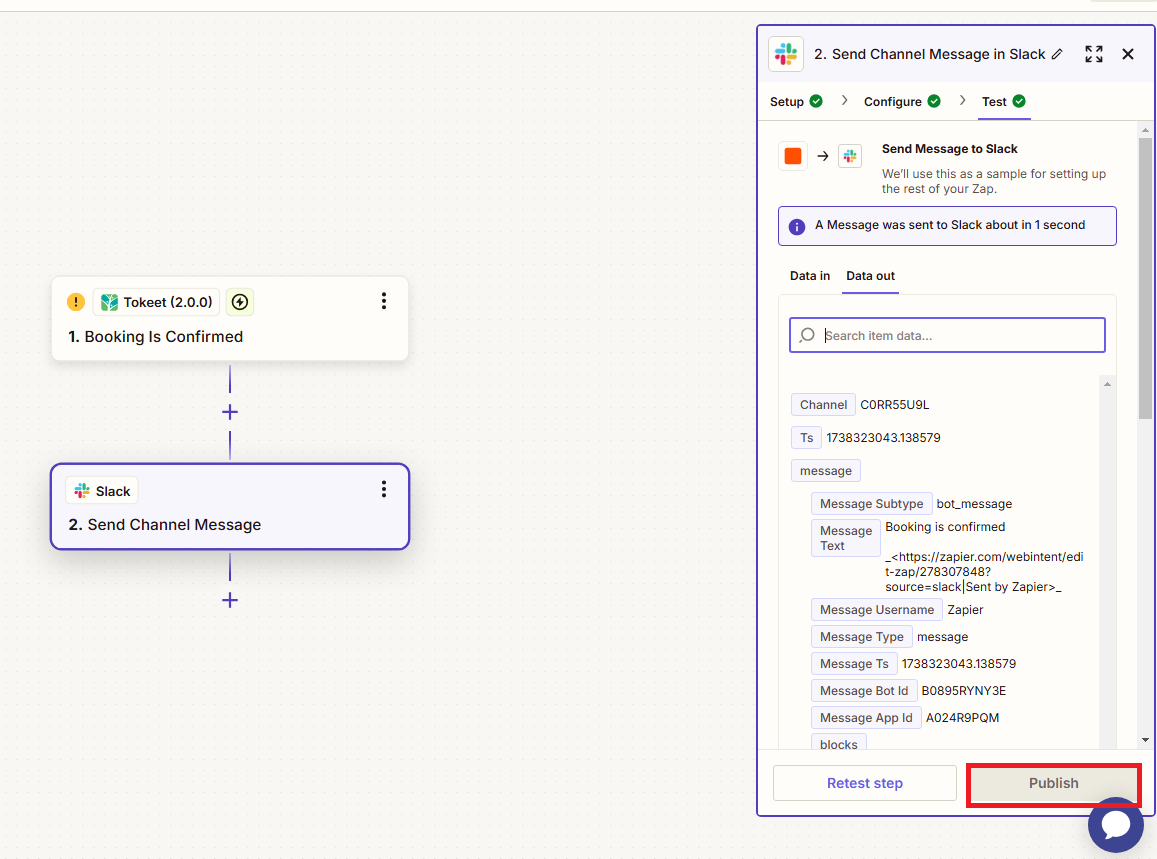Add a step between Tokeet and Slack
The height and width of the screenshot is (859, 1157).
coord(230,412)
